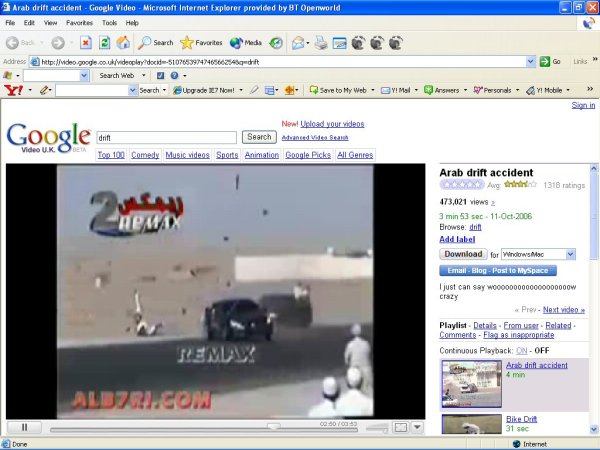Expand the address bar URL dropdown
Image resolution: width=600 pixels, height=450 pixels.
point(531,61)
